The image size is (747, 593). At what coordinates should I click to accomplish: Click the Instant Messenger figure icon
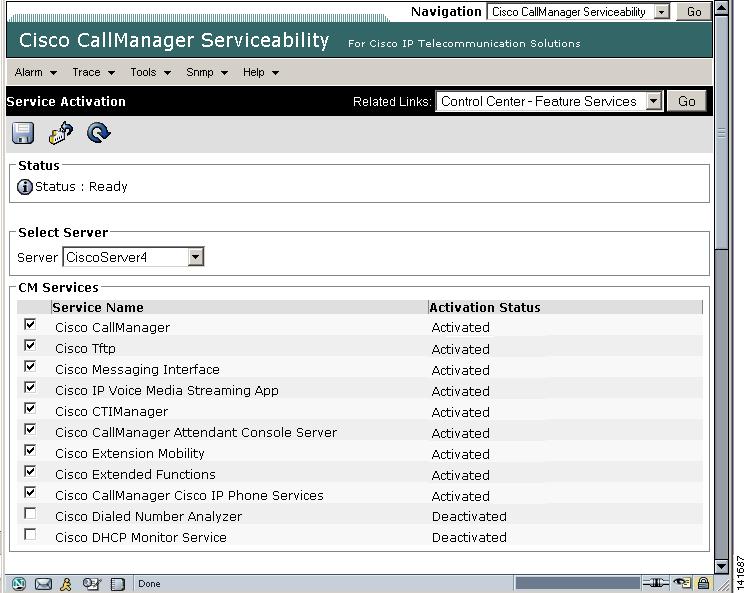[x=66, y=583]
